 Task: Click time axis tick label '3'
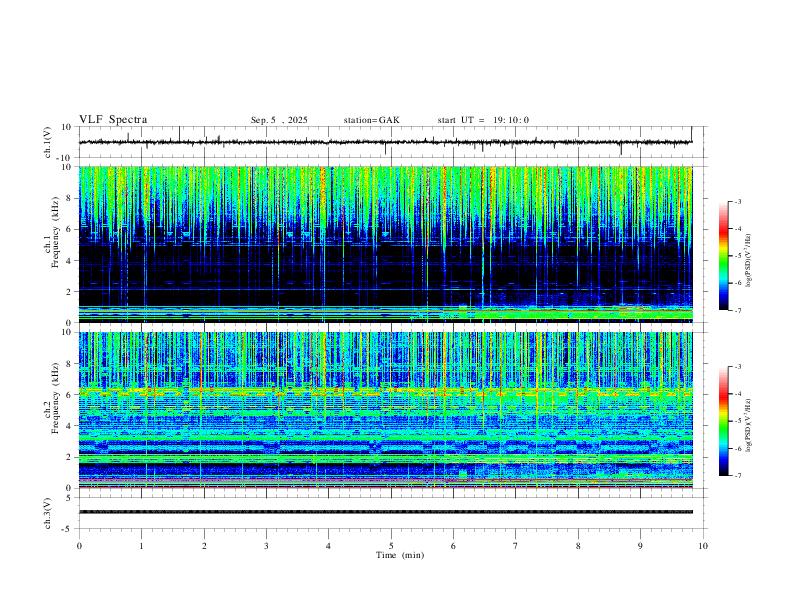pos(266,546)
